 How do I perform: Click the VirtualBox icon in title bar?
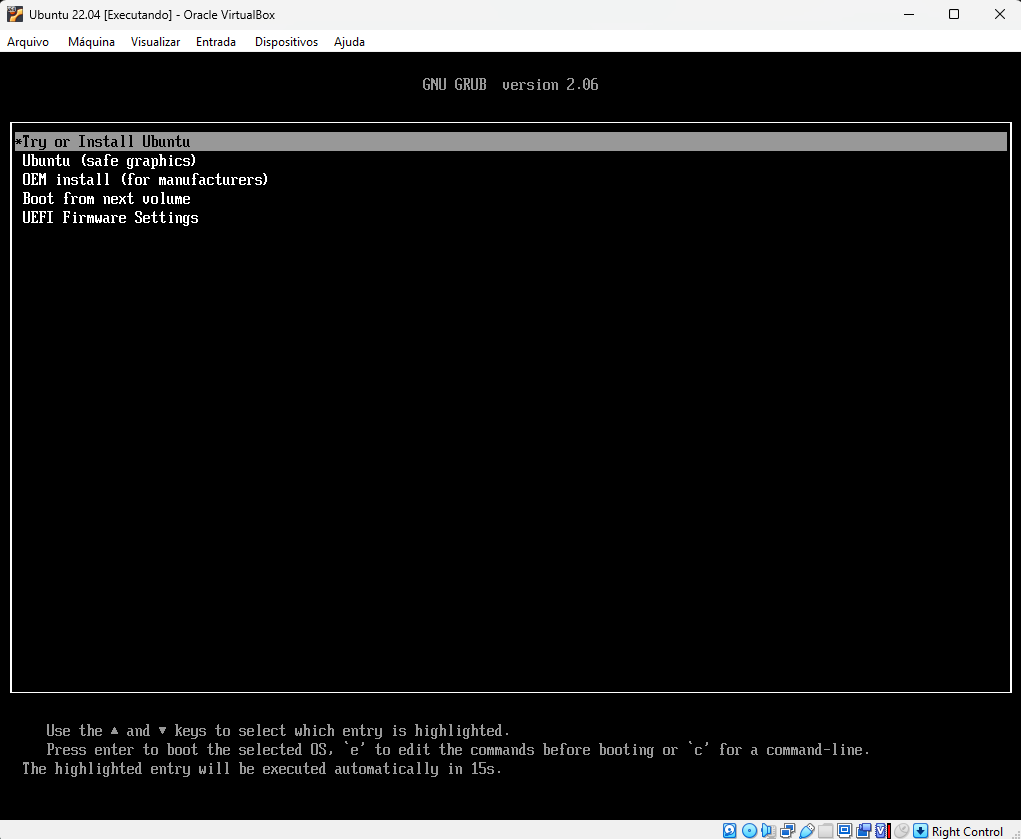tap(15, 15)
